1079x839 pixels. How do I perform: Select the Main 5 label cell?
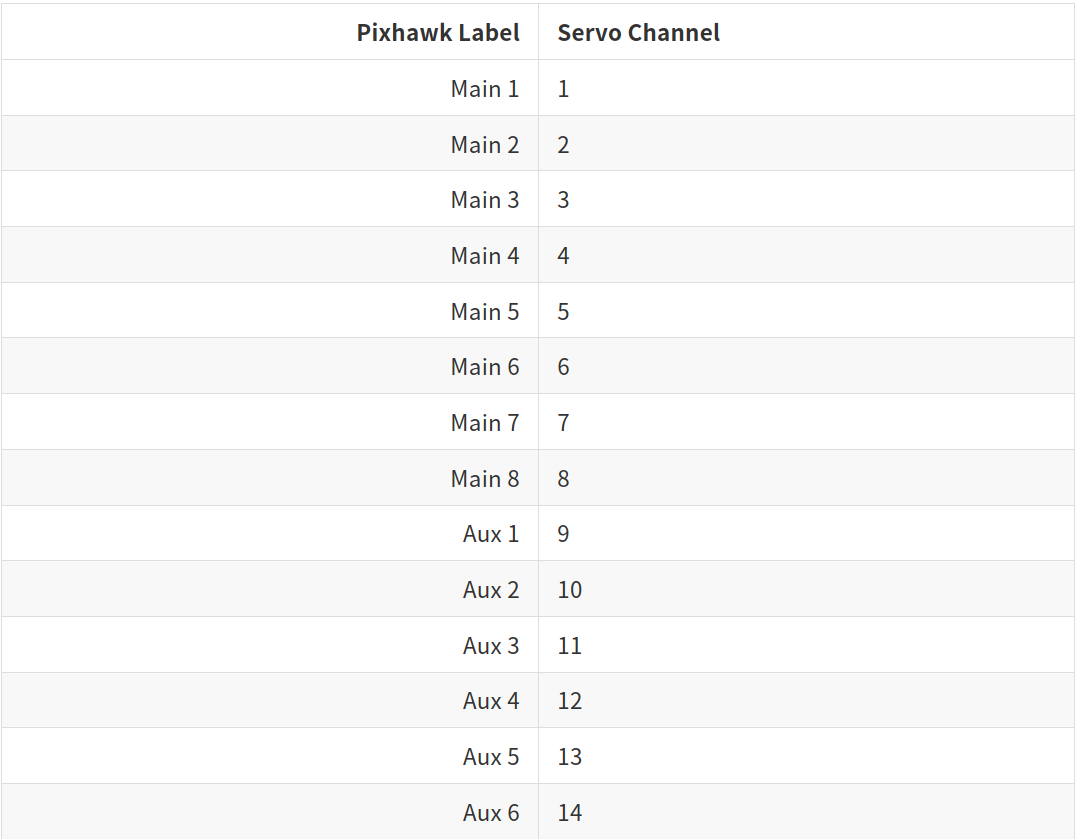point(485,312)
